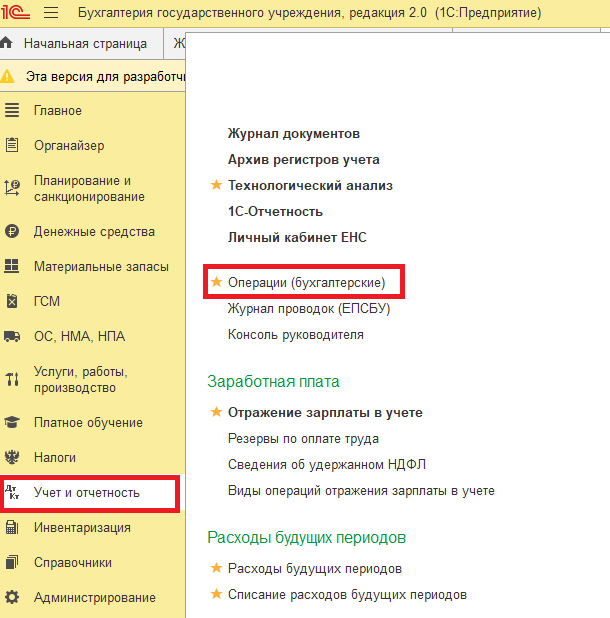Click the Материальные запасы grid icon
The image size is (610, 618).
pyautogui.click(x=12, y=266)
